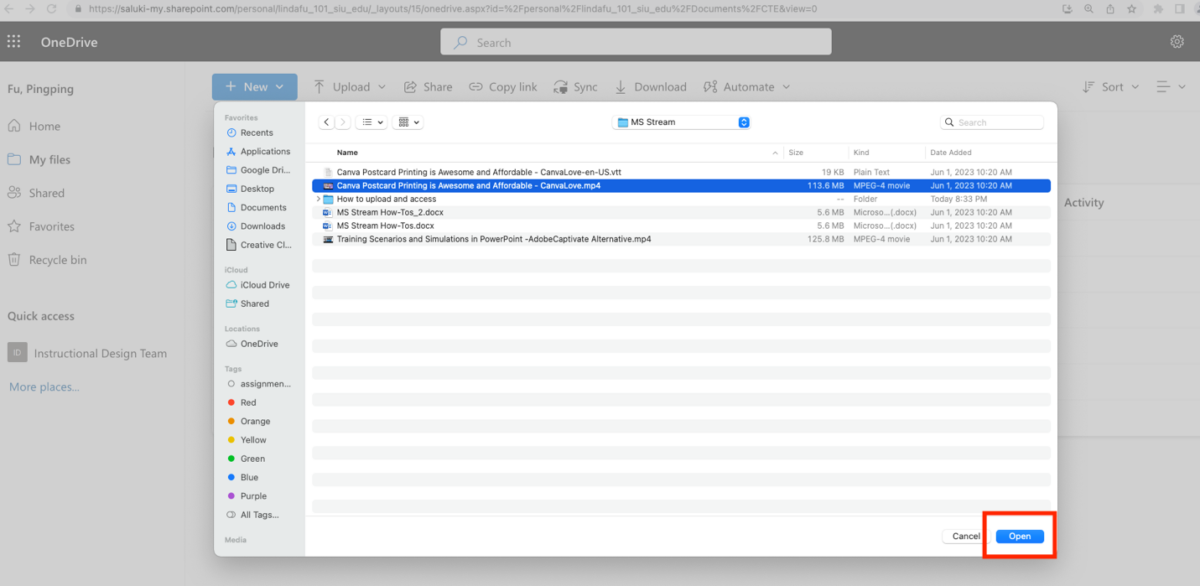
Task: Go back using the browser back arrow
Action: (8, 8)
